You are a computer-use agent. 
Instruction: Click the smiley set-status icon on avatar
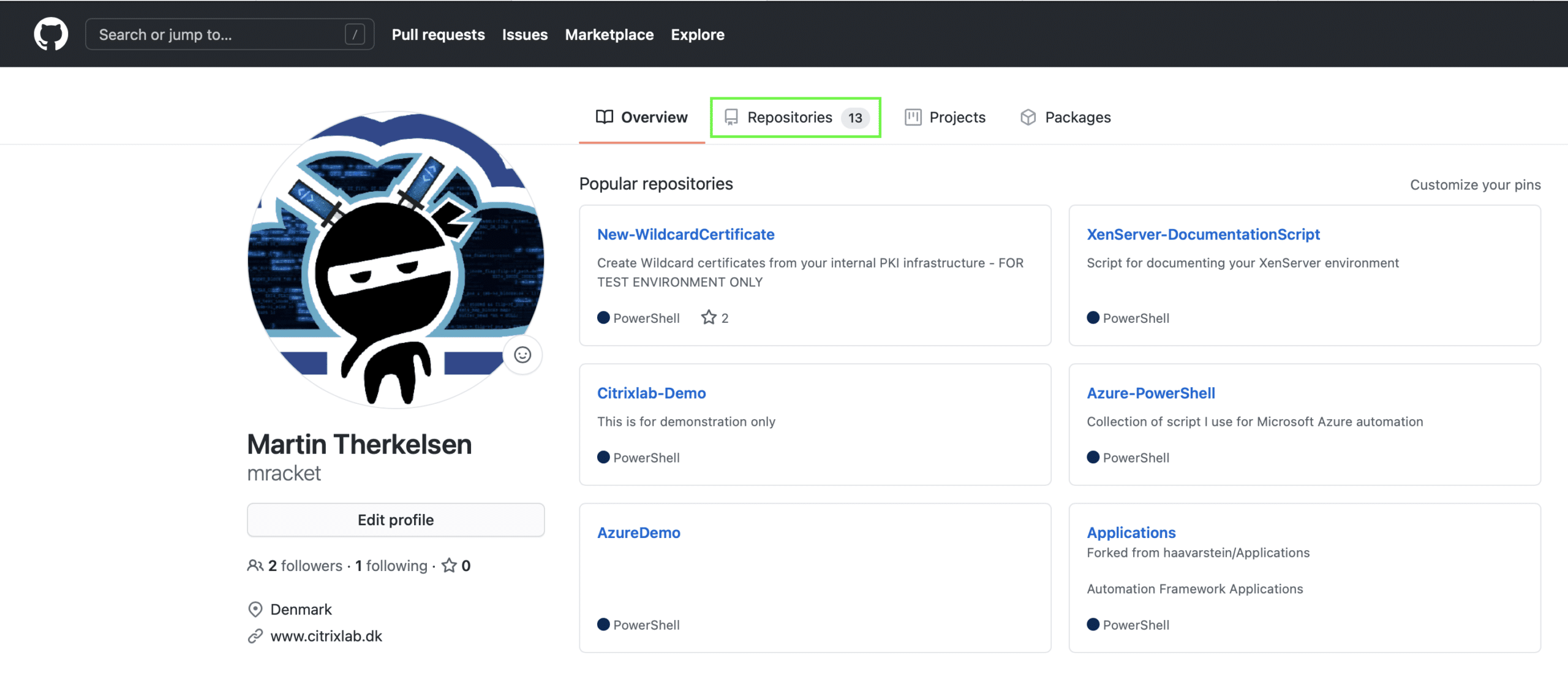522,355
